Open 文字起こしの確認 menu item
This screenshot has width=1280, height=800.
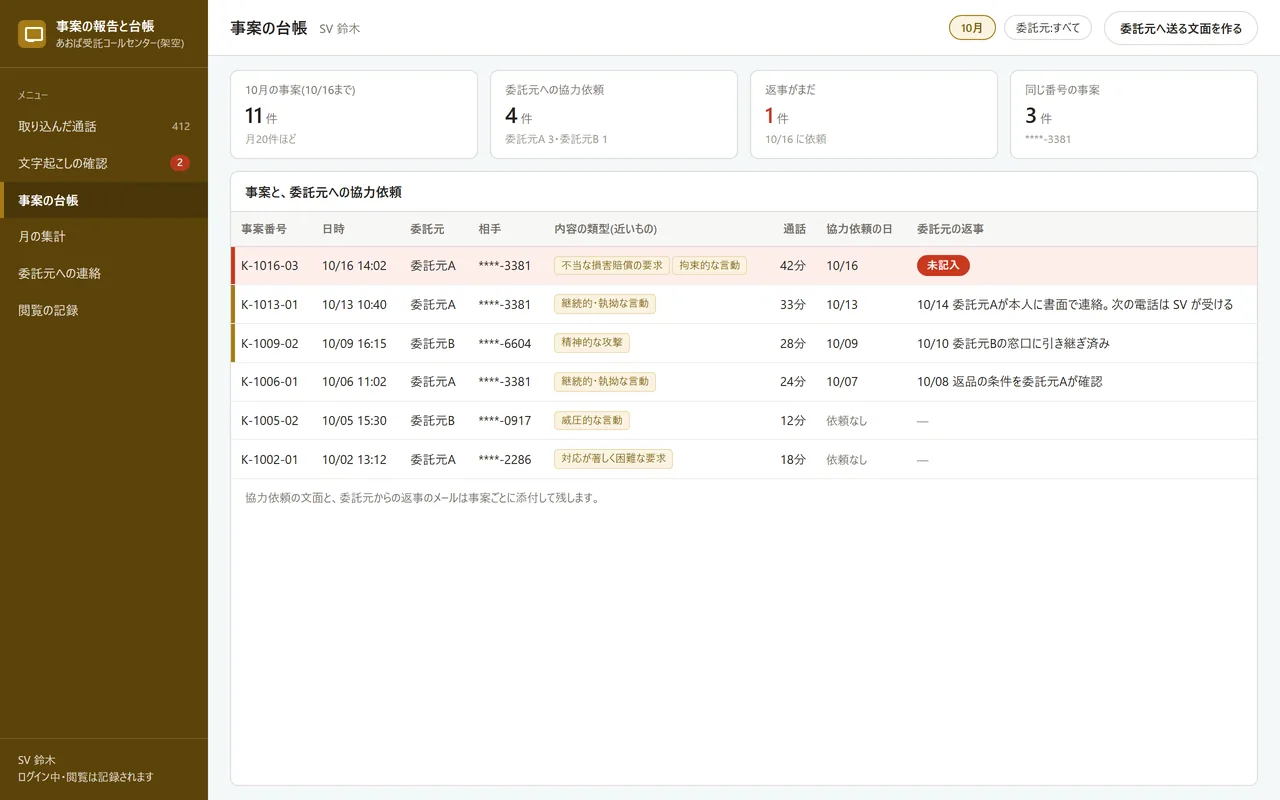click(104, 163)
